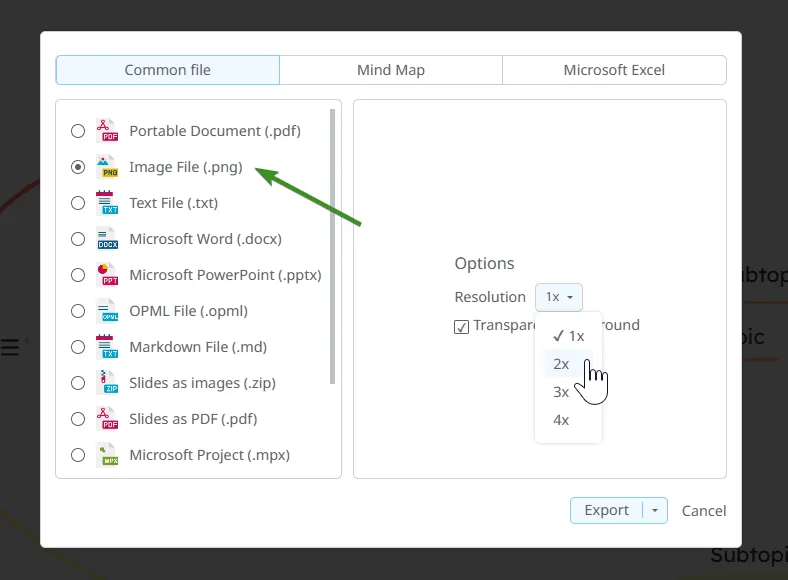Choose the Markdown File (.md) radio option

click(x=78, y=347)
